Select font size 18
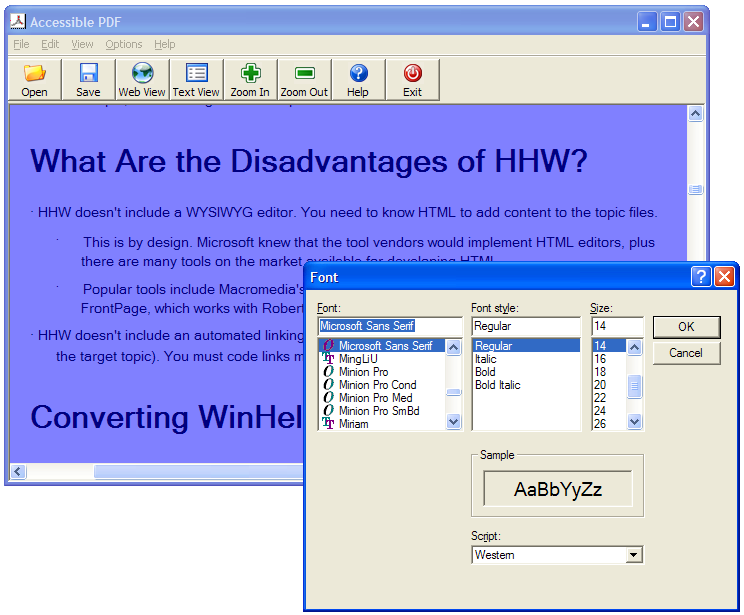The image size is (744, 615). (600, 372)
